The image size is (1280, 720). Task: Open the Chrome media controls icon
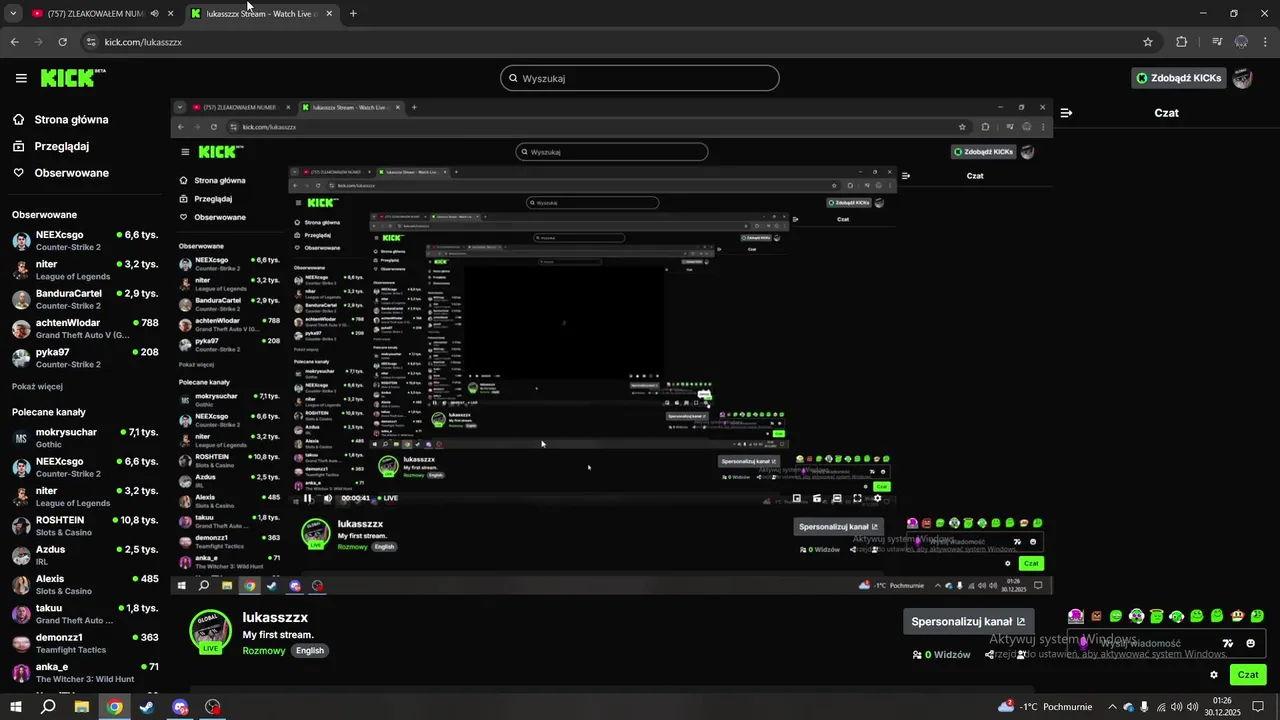(1216, 42)
